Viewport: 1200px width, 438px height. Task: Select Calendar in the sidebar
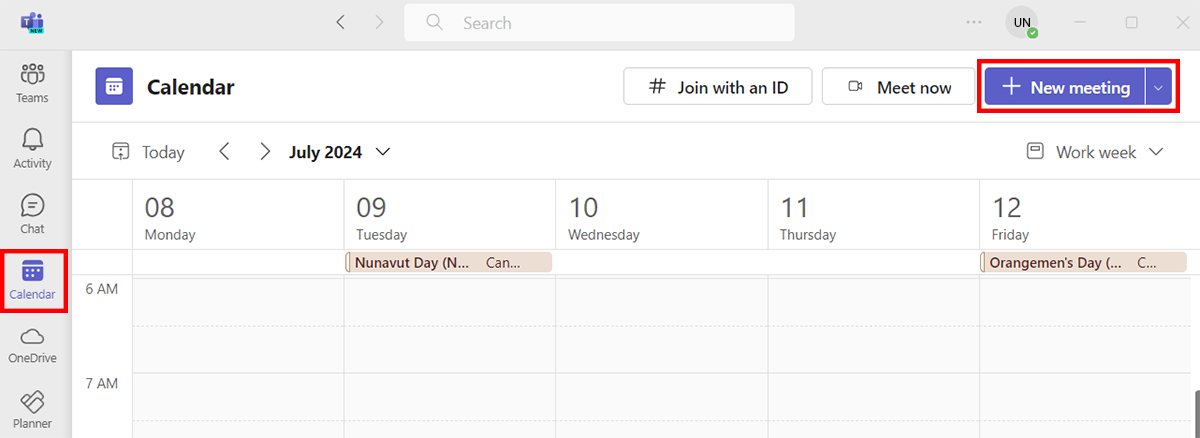tap(32, 279)
